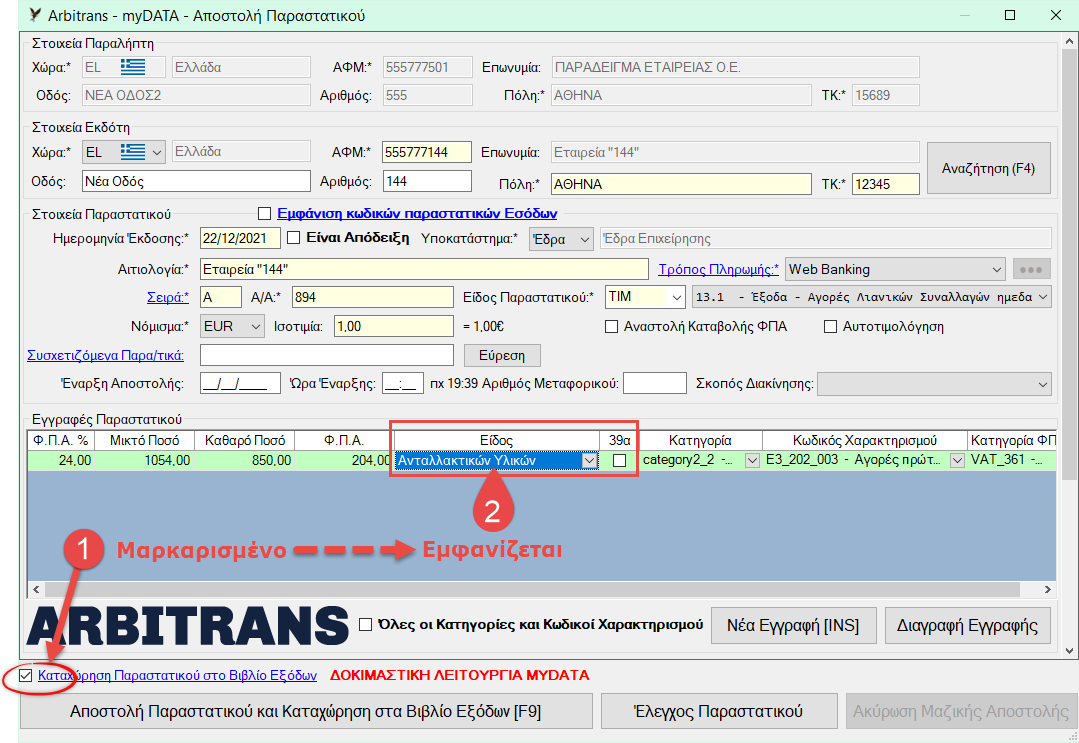Click the issuer Οδός field 'Νέα Οδός'
Viewport: 1079px width, 743px height.
196,182
